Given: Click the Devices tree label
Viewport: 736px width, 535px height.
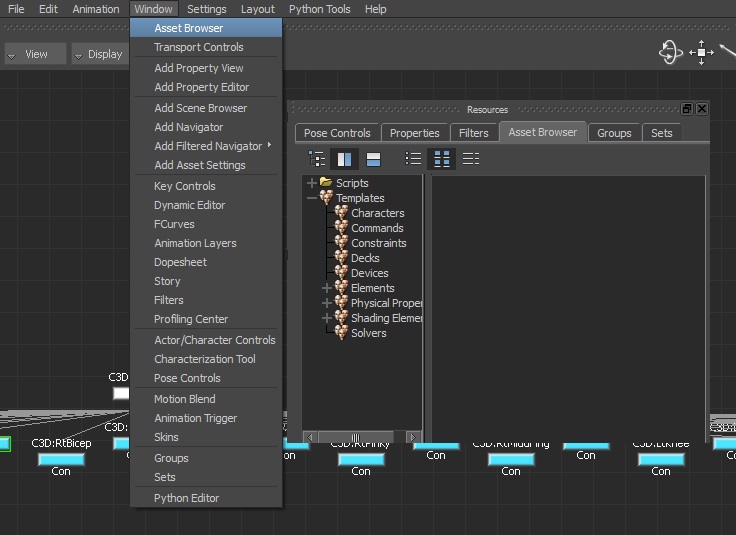Looking at the screenshot, I should click(370, 273).
